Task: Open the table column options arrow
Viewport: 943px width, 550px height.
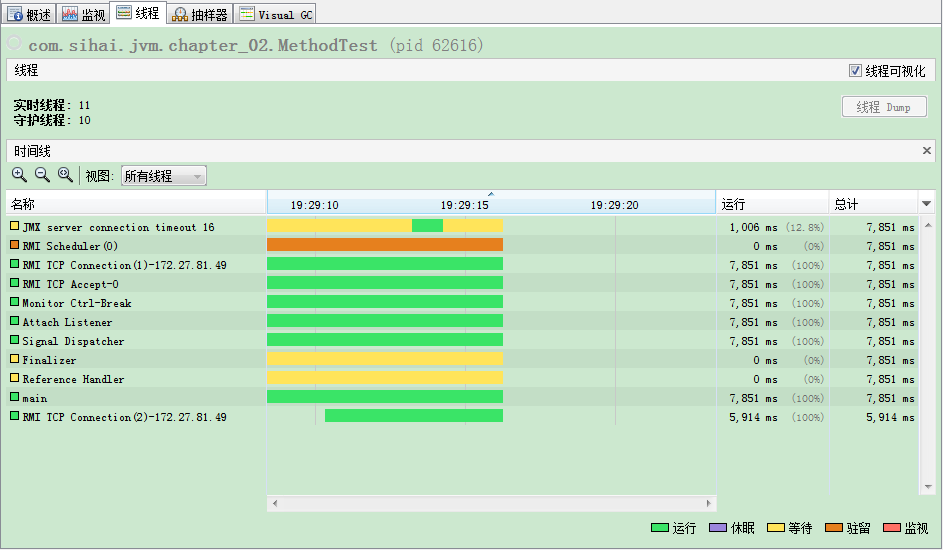Action: [x=926, y=204]
